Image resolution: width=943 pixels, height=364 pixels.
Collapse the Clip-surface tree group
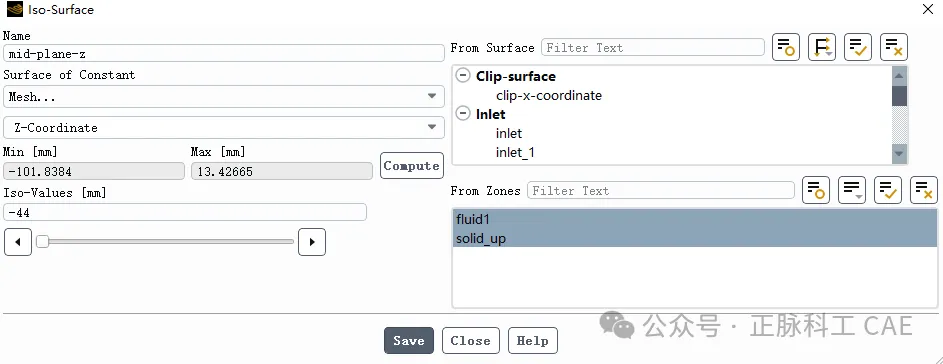[x=463, y=76]
